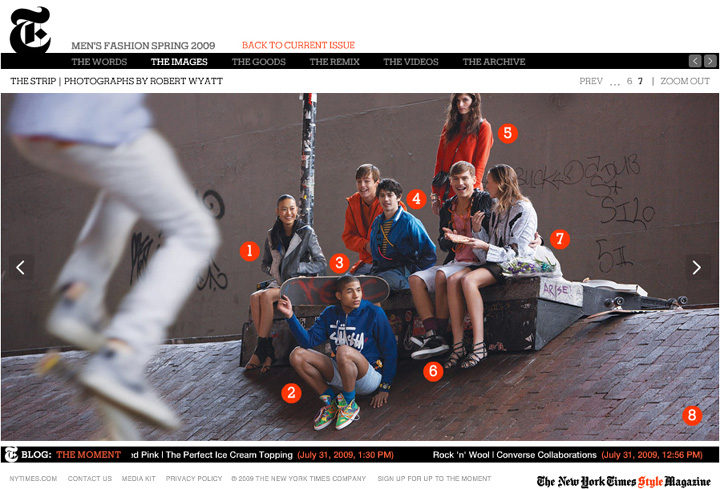Click Zoom Out link

point(685,81)
